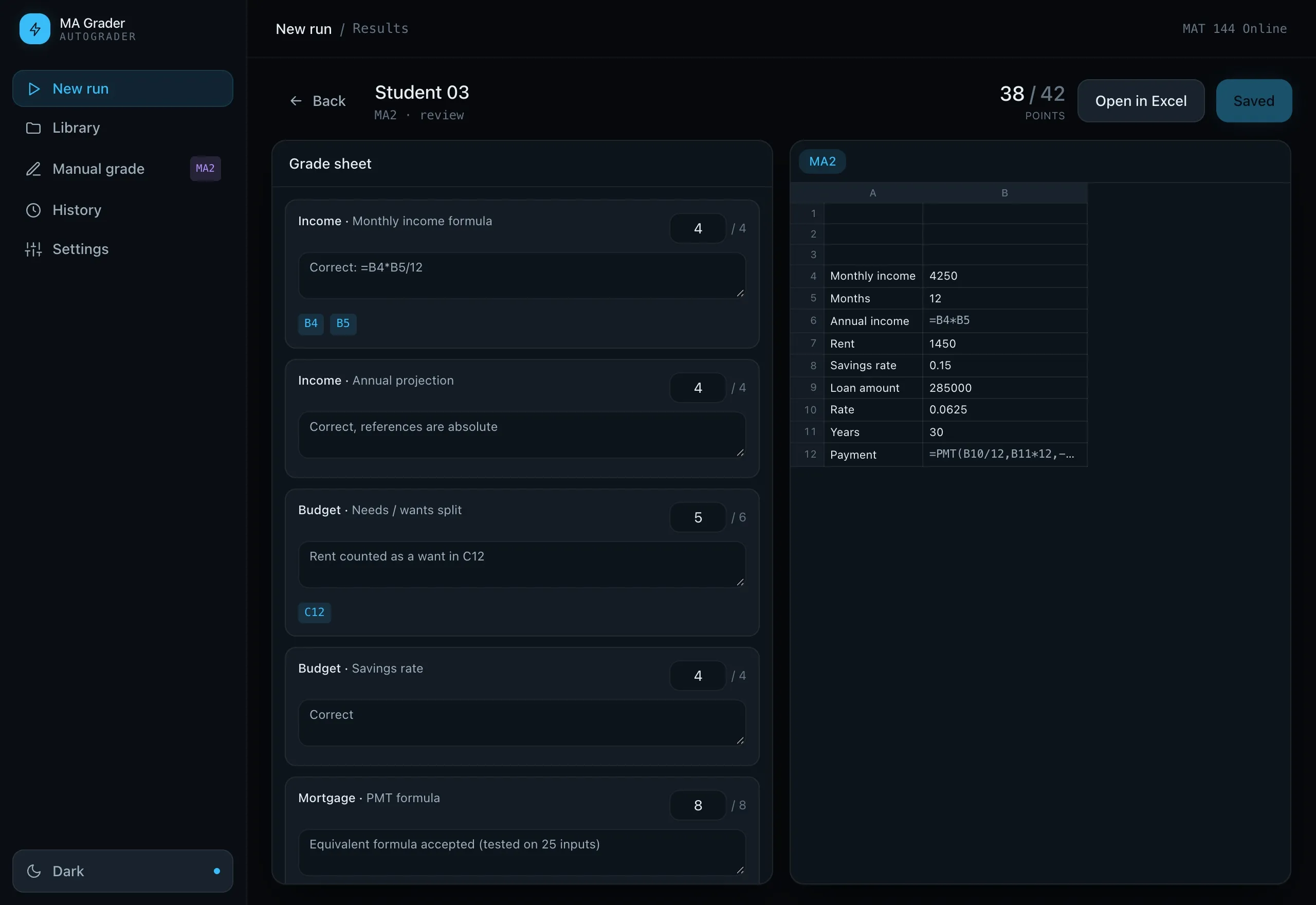1316x905 pixels.
Task: Click the Results breadcrumb
Action: click(380, 28)
